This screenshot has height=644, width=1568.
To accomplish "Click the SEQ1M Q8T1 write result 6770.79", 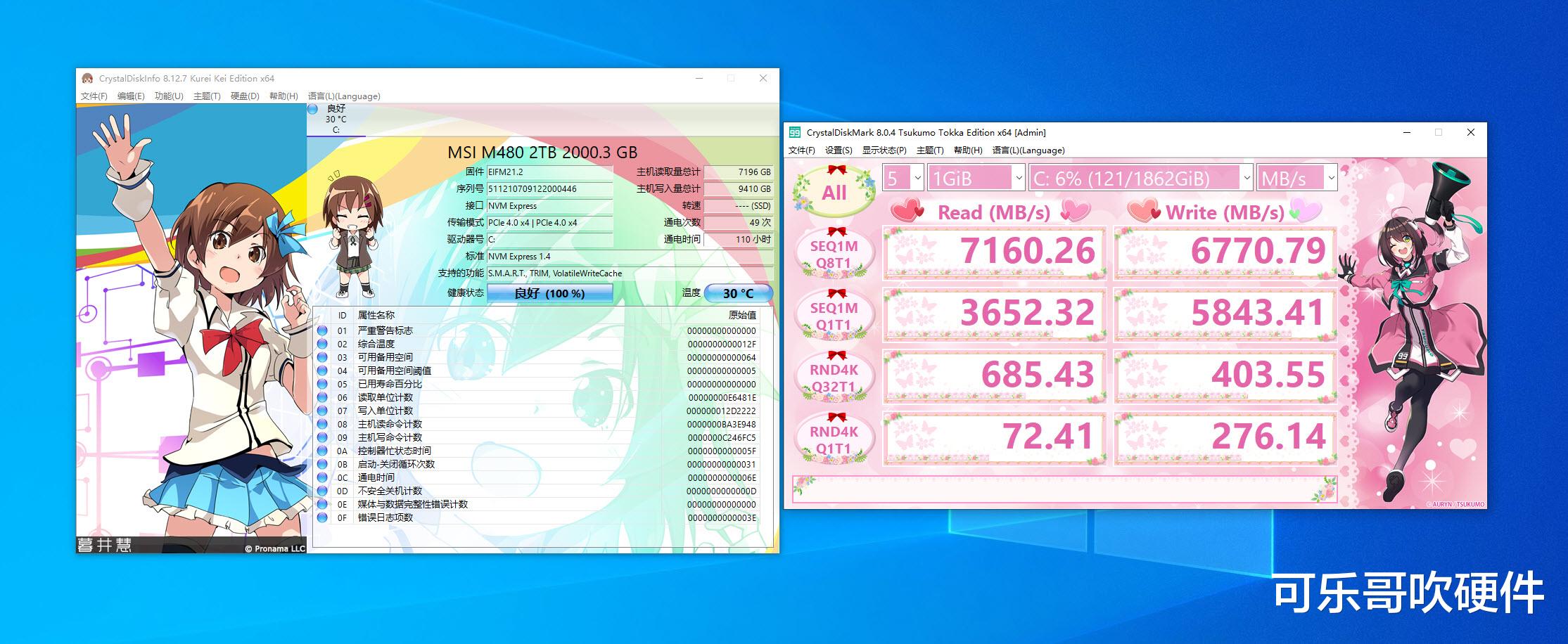I will click(1225, 252).
